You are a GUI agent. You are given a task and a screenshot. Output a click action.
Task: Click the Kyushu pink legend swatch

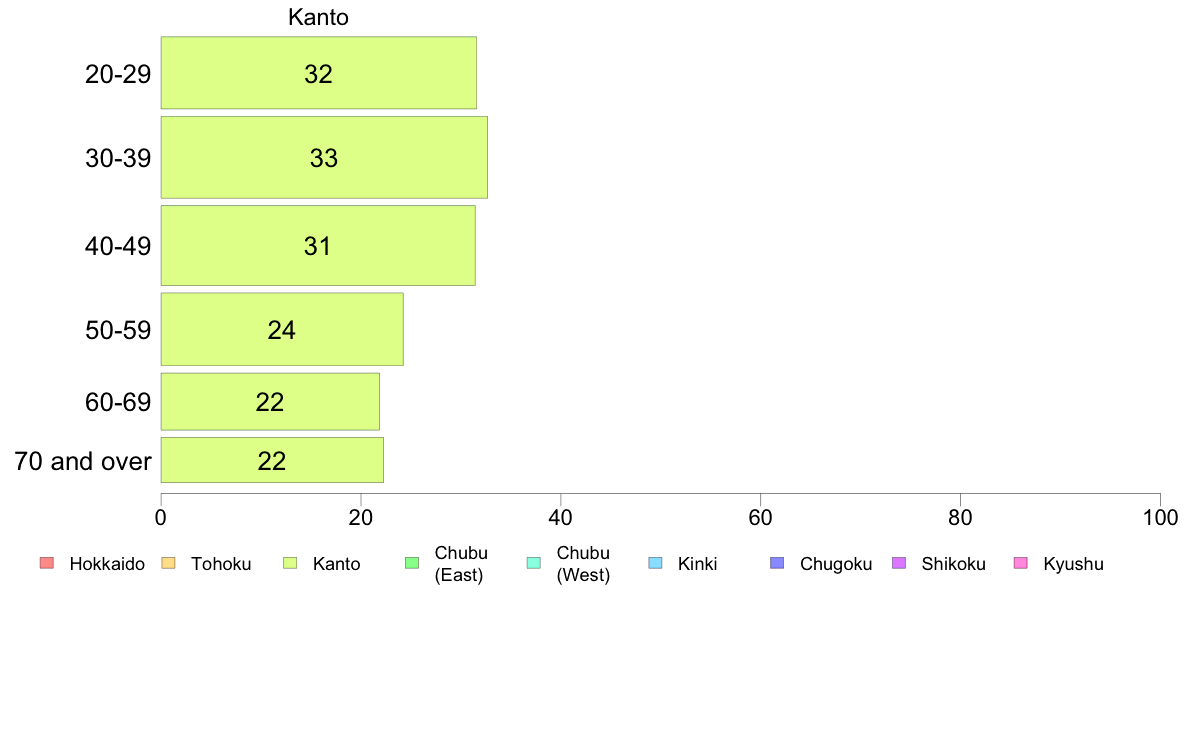click(1021, 562)
